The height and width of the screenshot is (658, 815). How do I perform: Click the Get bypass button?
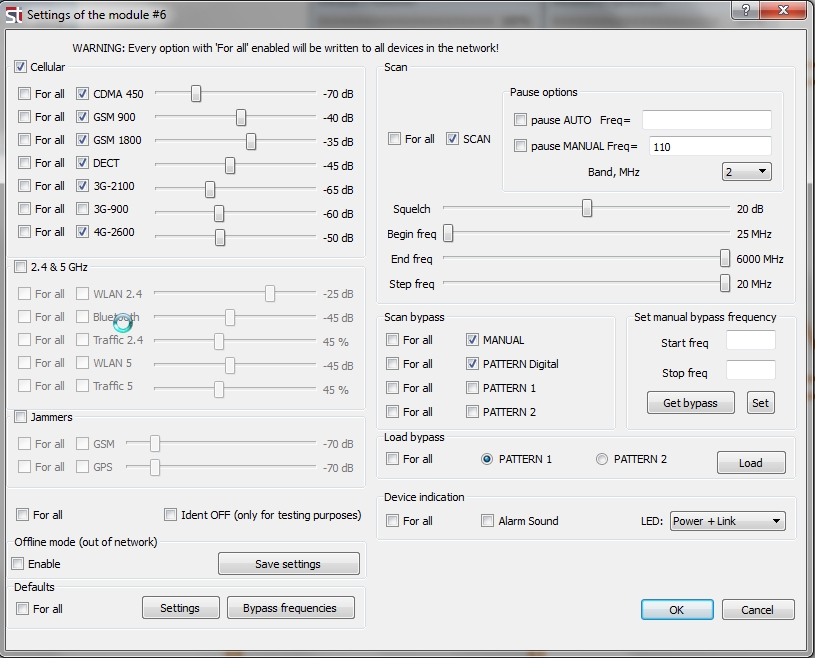[690, 403]
